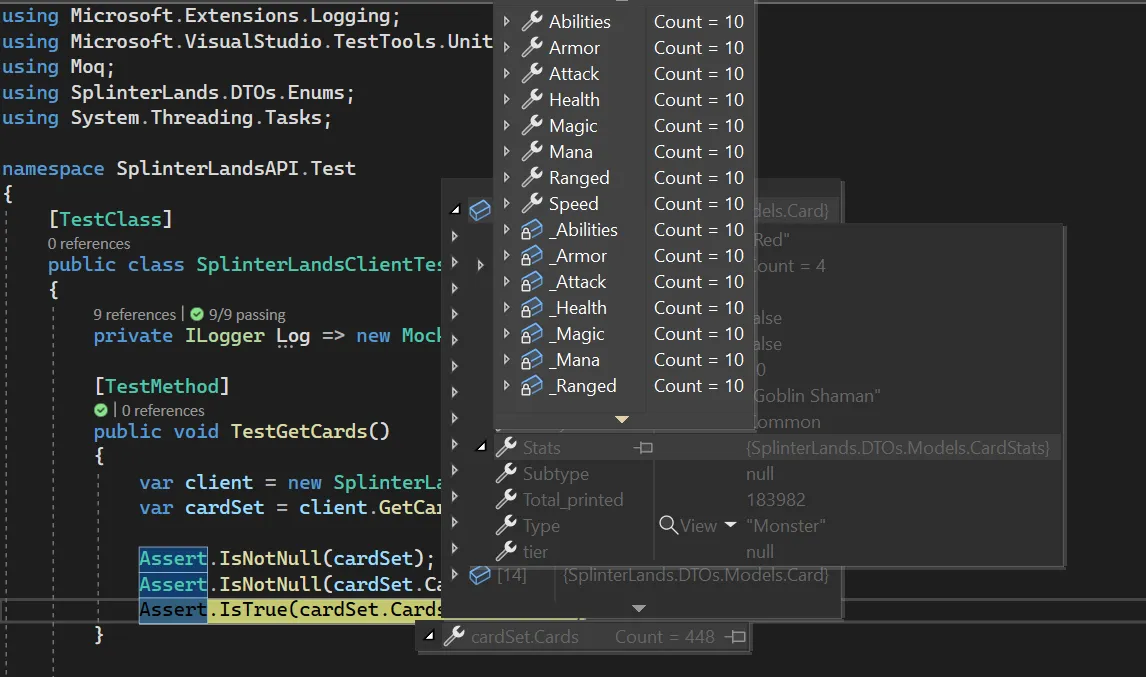Click the wrench icon next to Magic
Screen dimensions: 1146x677
[x=532, y=125]
